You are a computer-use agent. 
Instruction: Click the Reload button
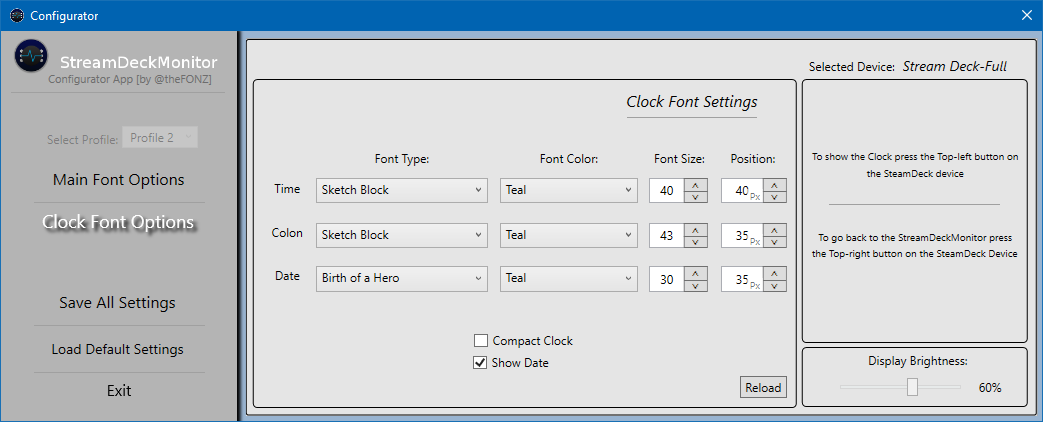point(763,388)
